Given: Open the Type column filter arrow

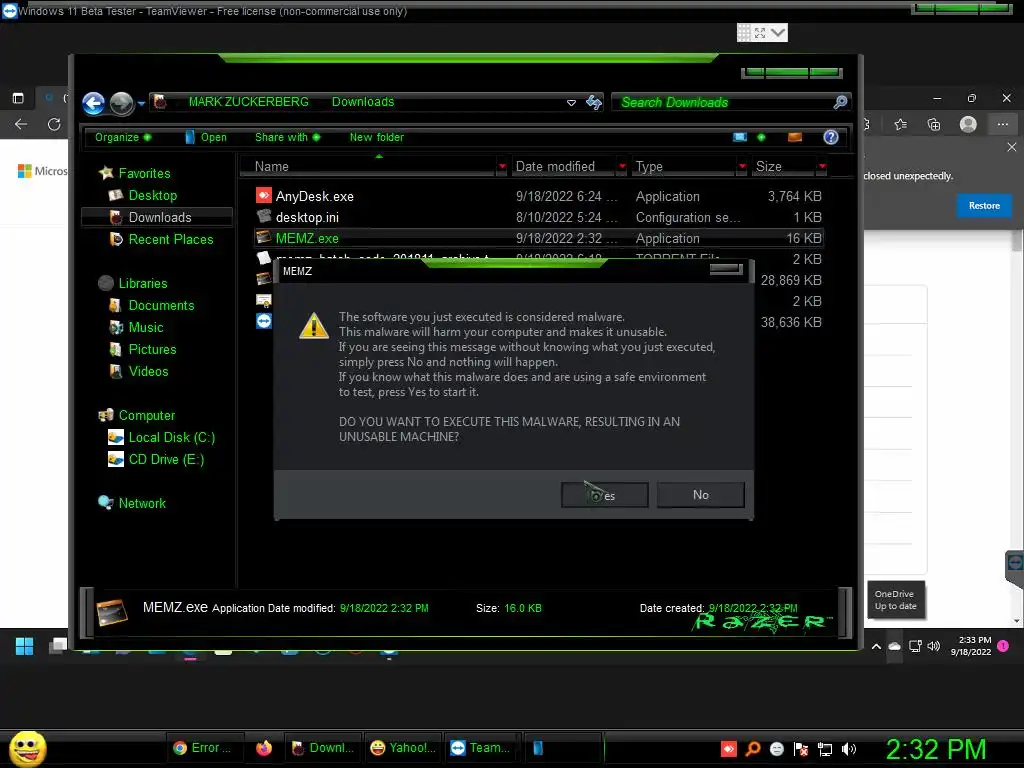Looking at the screenshot, I should pos(742,167).
